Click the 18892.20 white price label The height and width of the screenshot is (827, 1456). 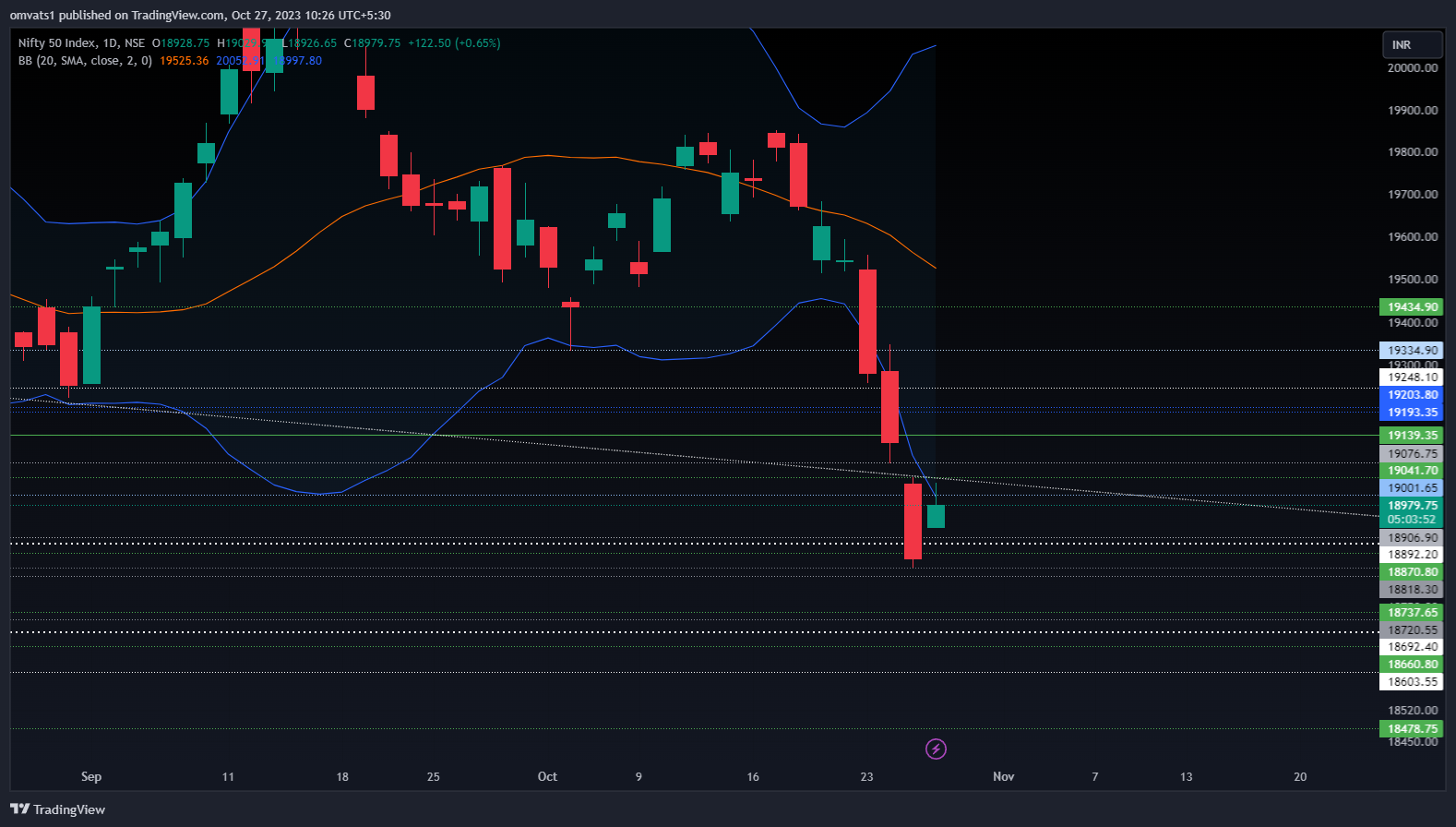coord(1412,555)
